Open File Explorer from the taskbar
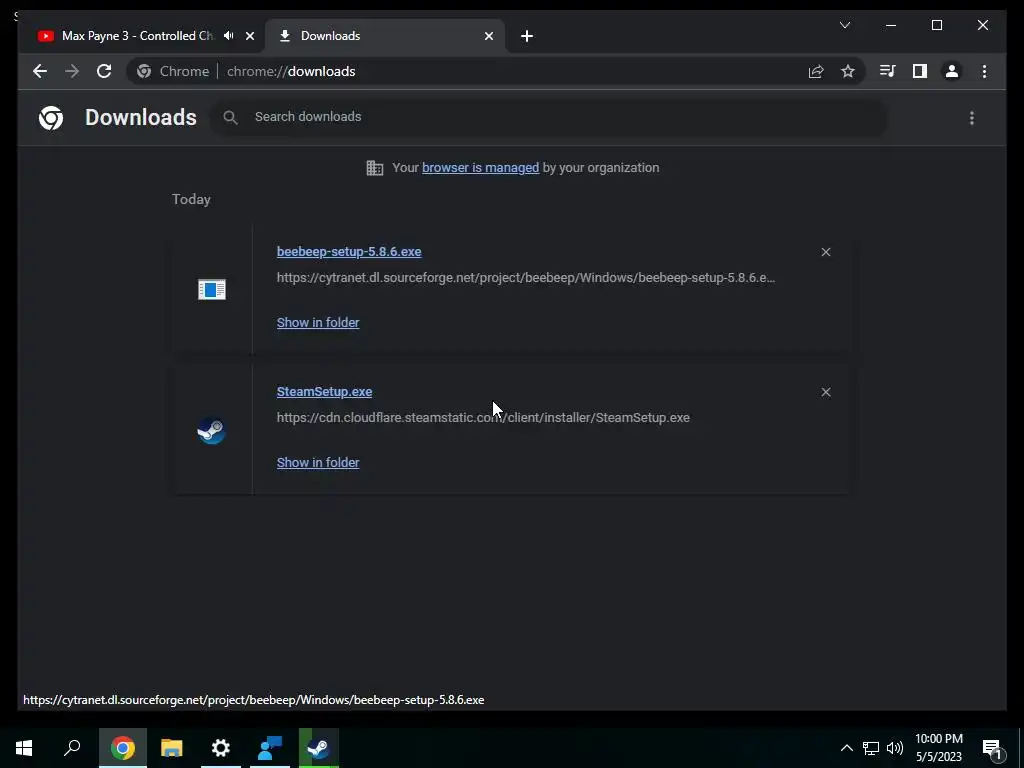 [x=172, y=748]
